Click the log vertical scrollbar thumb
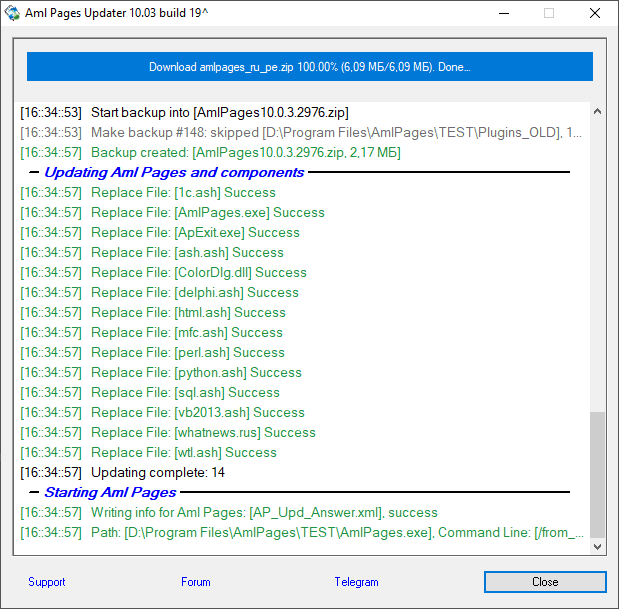The image size is (619, 609). (x=597, y=475)
